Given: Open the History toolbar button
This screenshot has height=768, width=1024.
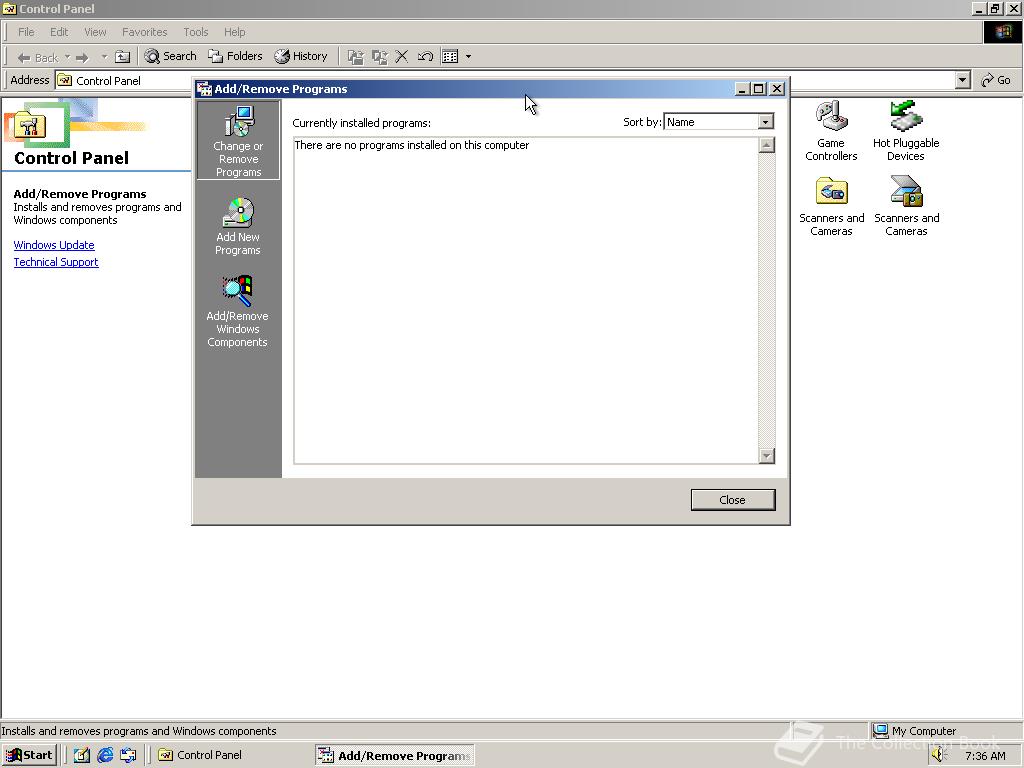Looking at the screenshot, I should pos(300,56).
